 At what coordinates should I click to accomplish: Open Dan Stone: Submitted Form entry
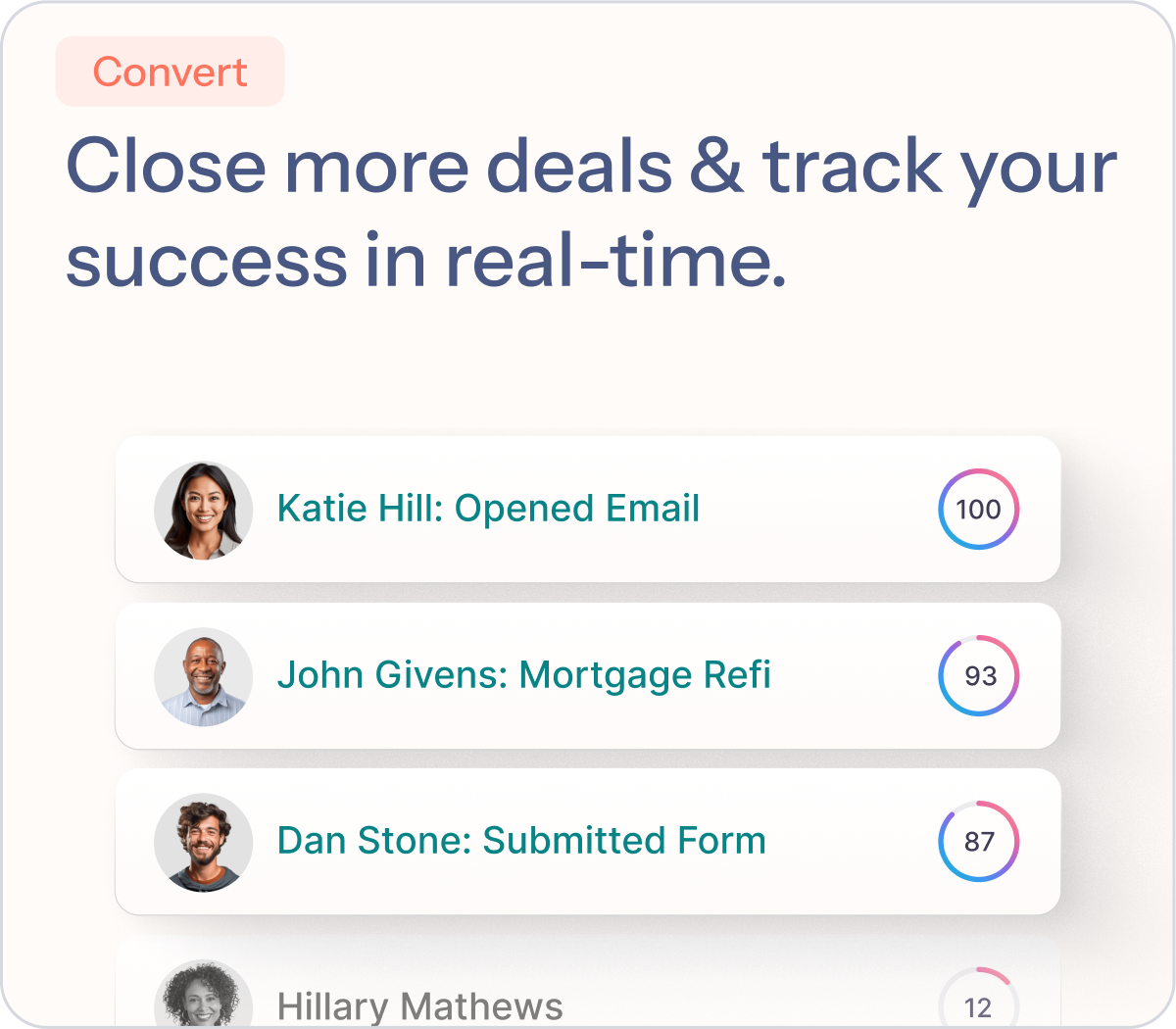pos(521,841)
